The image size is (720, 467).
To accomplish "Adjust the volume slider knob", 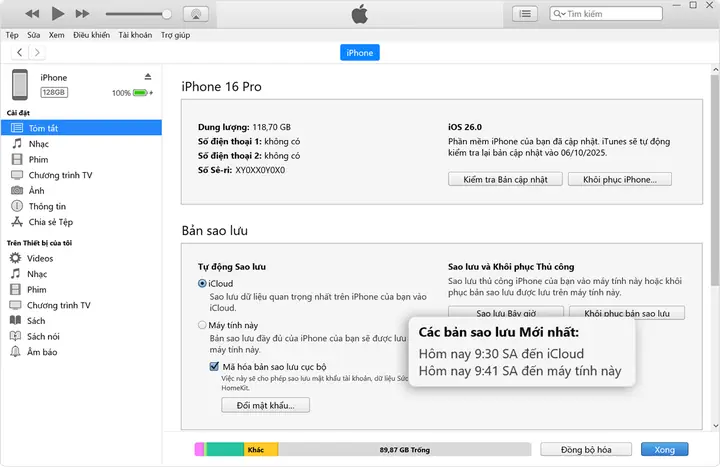I will point(167,14).
